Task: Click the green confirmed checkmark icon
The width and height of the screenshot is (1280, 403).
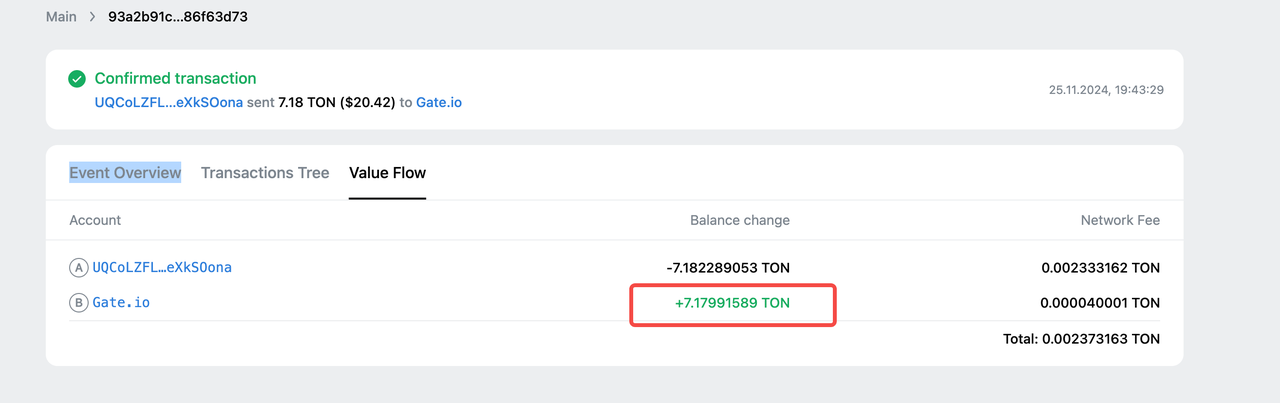Action: click(x=76, y=79)
